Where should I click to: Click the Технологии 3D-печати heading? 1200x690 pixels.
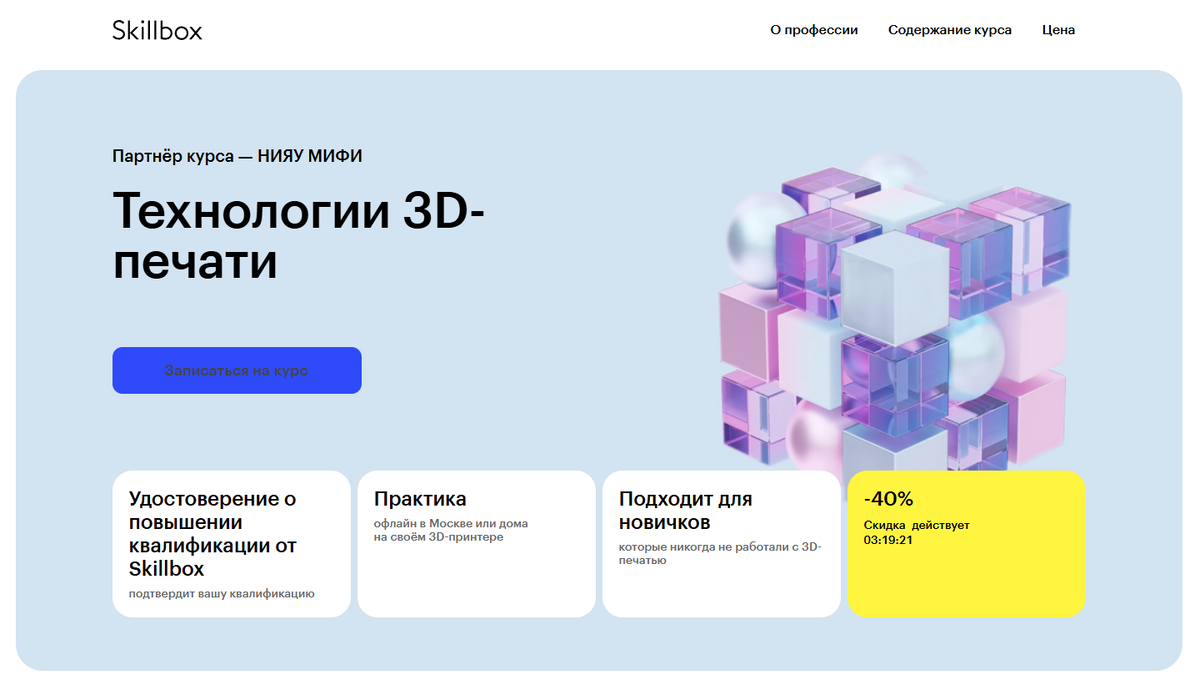tap(298, 236)
